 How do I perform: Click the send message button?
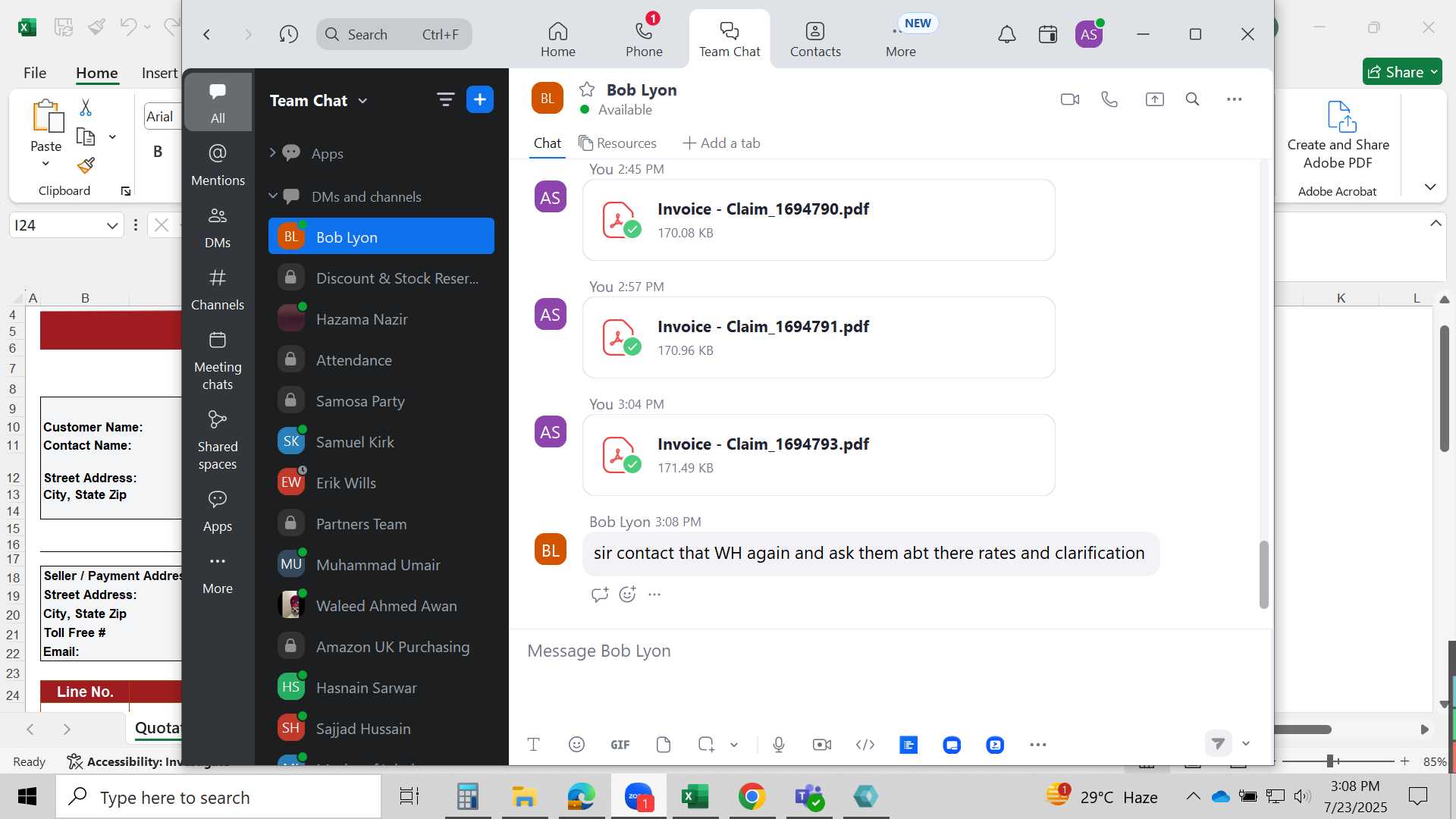[x=1218, y=744]
